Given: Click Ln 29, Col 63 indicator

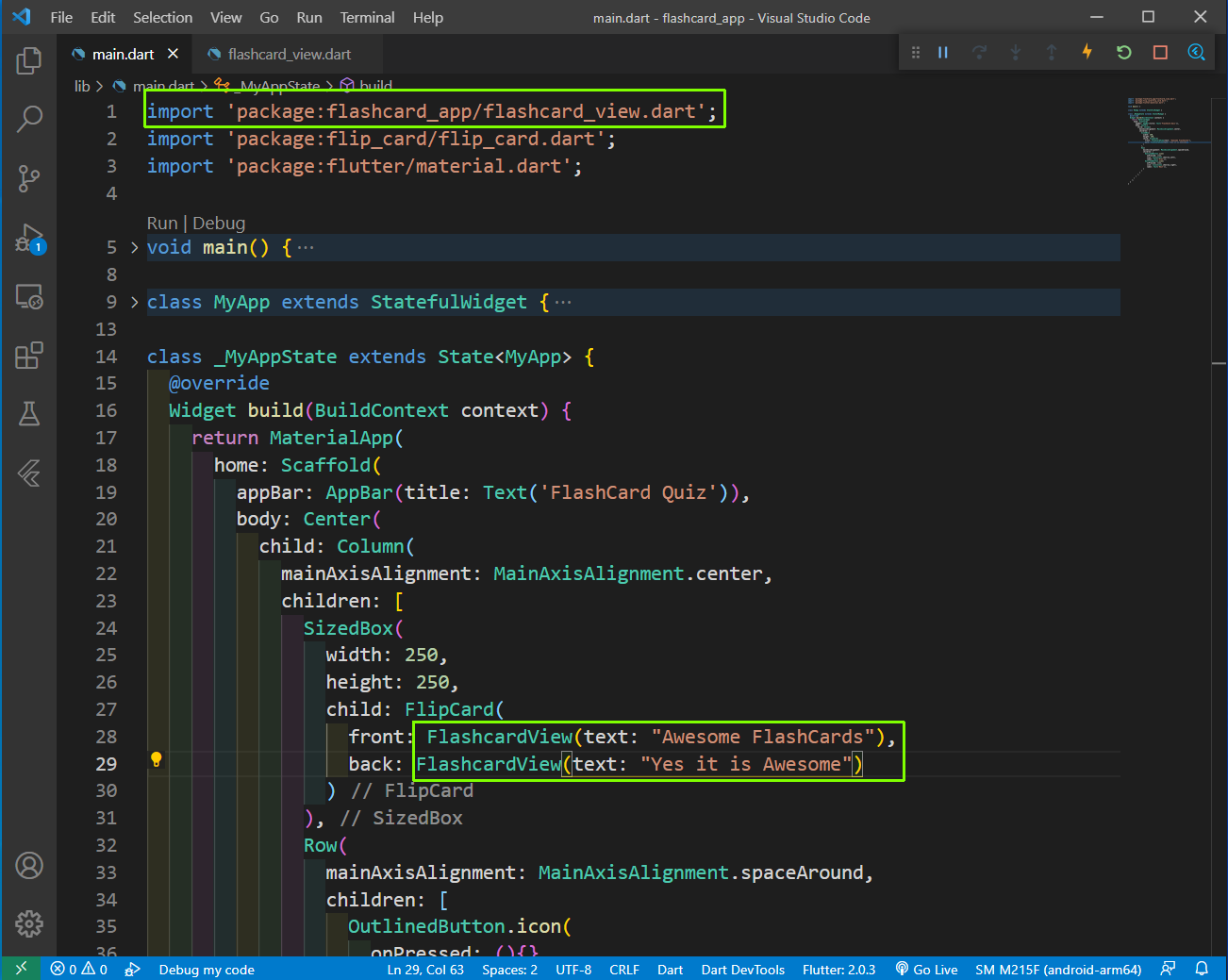Looking at the screenshot, I should (x=425, y=970).
